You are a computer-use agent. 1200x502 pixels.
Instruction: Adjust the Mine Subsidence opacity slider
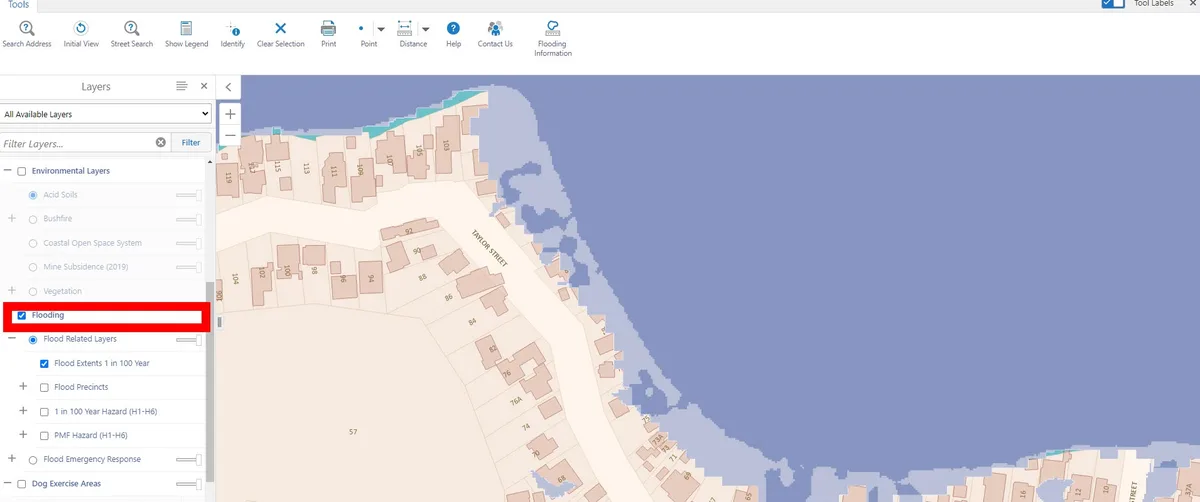pyautogui.click(x=189, y=267)
